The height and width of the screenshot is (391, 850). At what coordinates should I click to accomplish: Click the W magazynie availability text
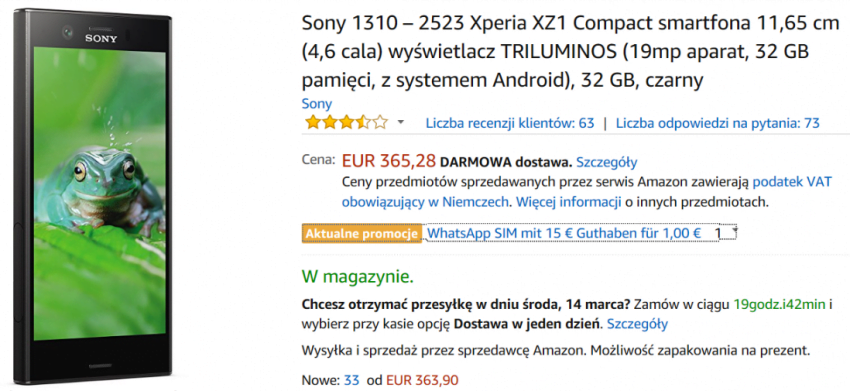(x=358, y=277)
